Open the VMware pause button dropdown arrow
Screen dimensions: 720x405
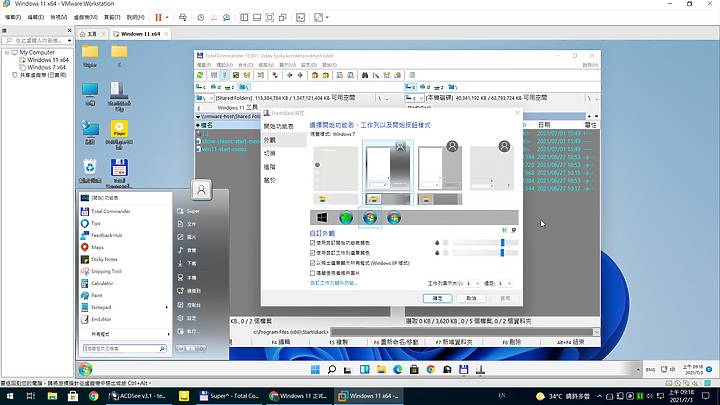coord(167,17)
